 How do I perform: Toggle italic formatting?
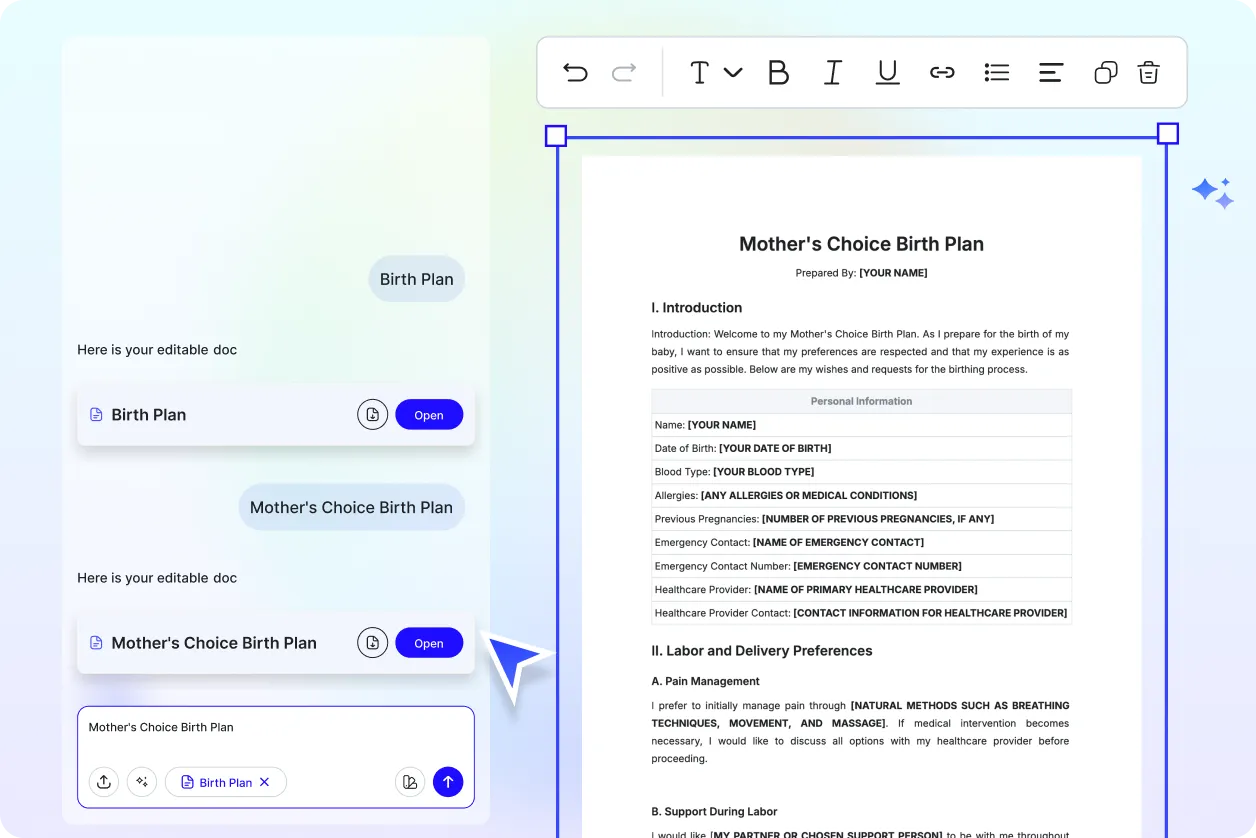[832, 72]
